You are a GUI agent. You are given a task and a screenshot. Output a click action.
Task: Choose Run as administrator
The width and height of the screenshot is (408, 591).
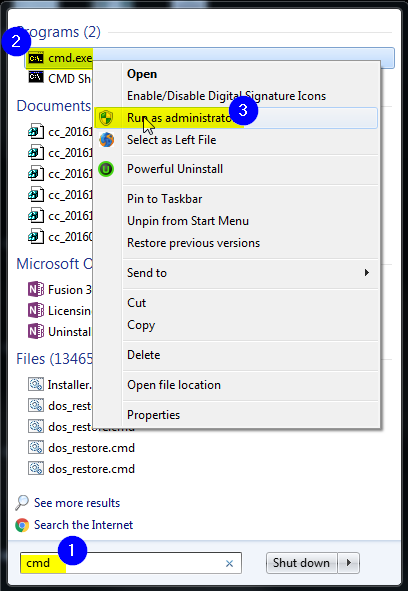(x=236, y=118)
